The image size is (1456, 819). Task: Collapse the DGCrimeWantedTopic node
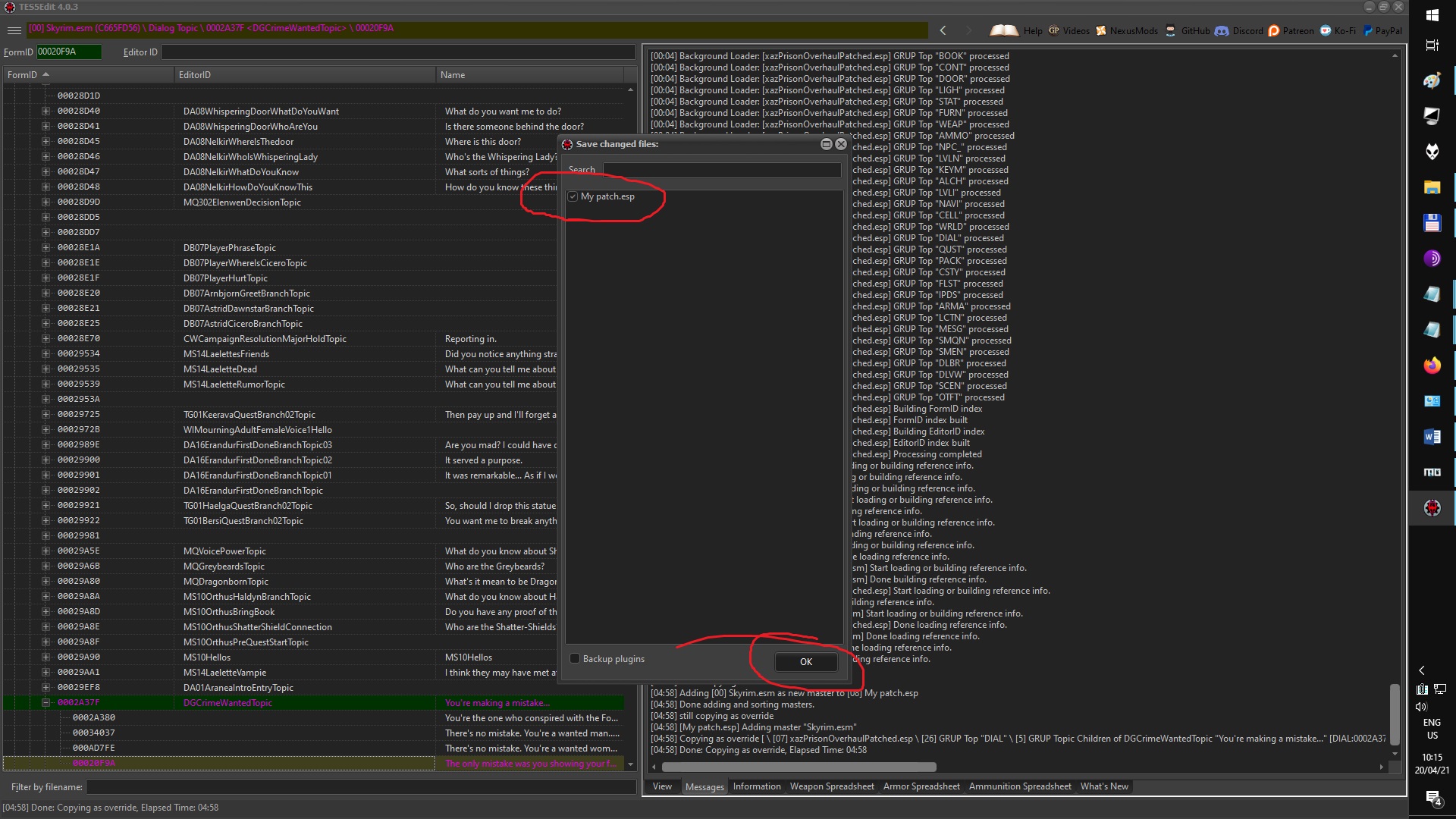click(45, 703)
